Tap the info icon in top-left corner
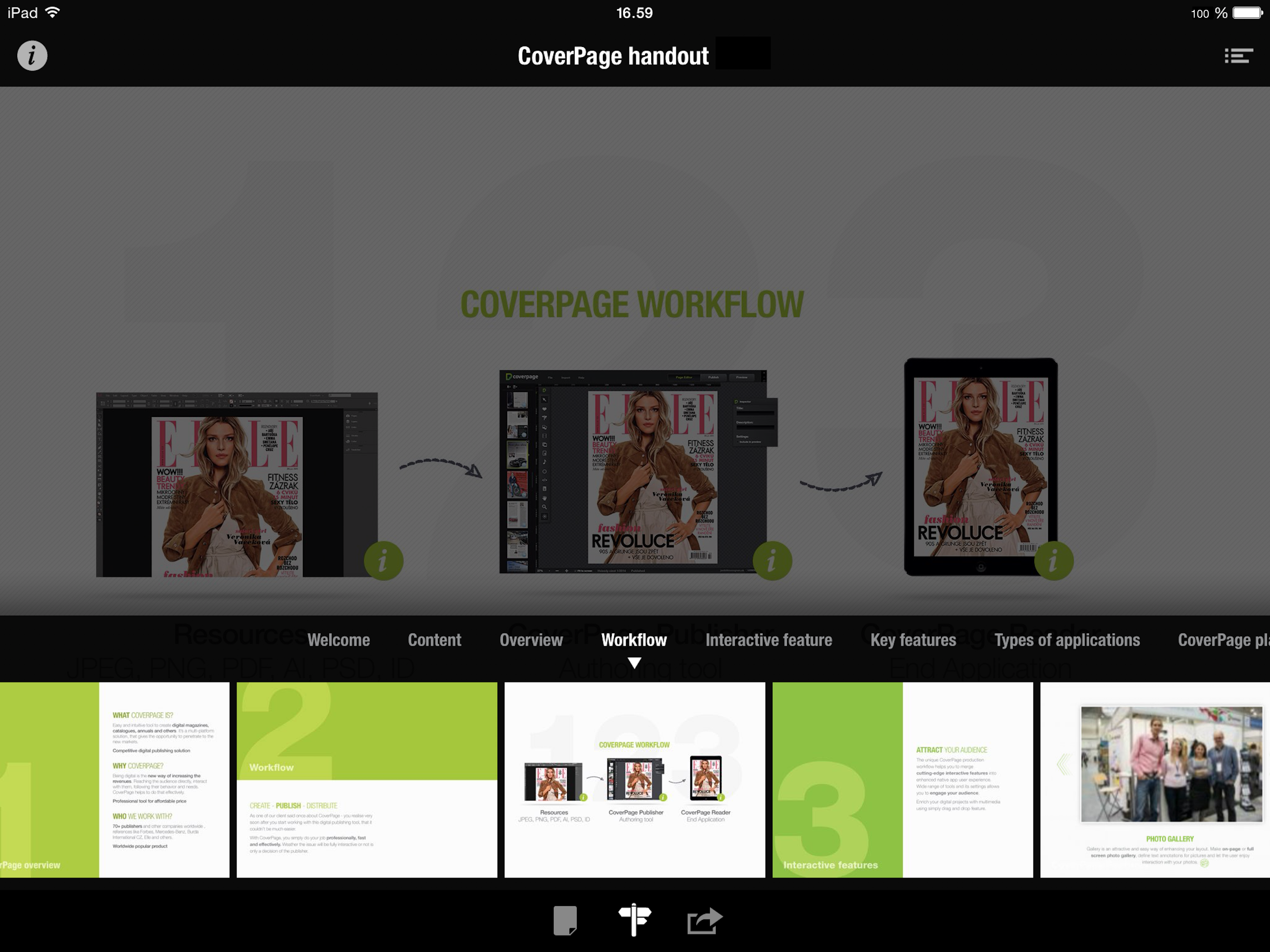 click(32, 56)
